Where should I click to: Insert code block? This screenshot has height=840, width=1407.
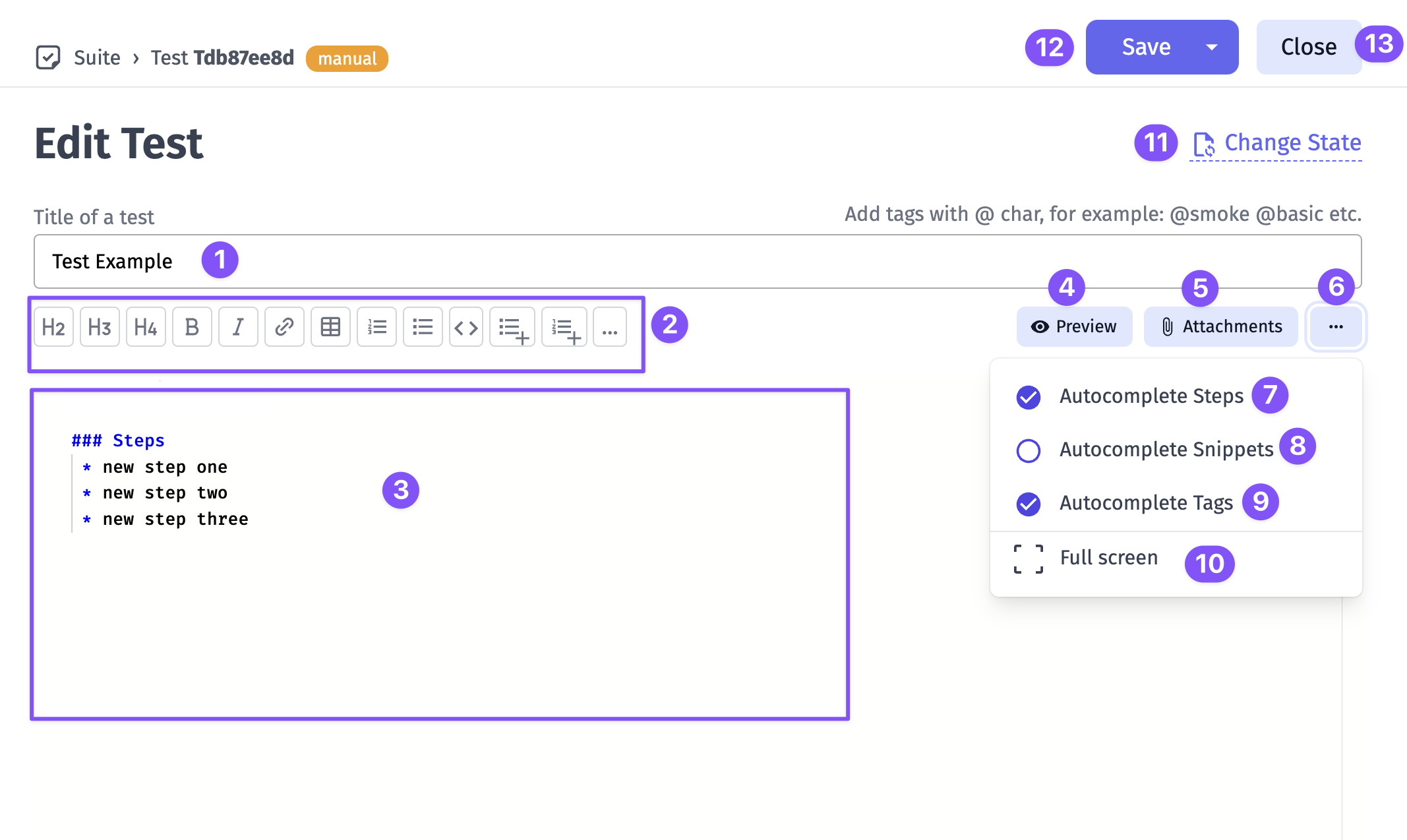(466, 327)
